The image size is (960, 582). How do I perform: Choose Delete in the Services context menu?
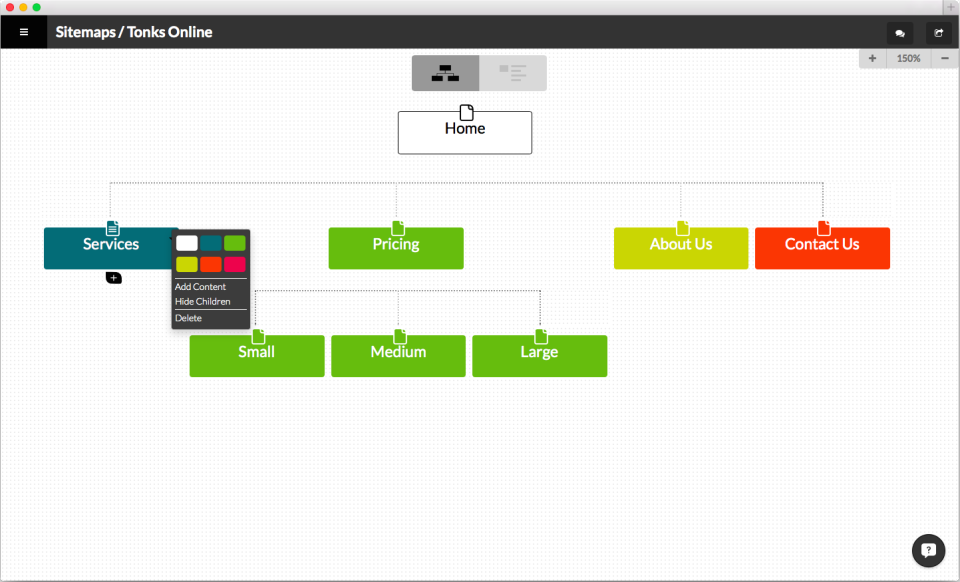tap(189, 318)
